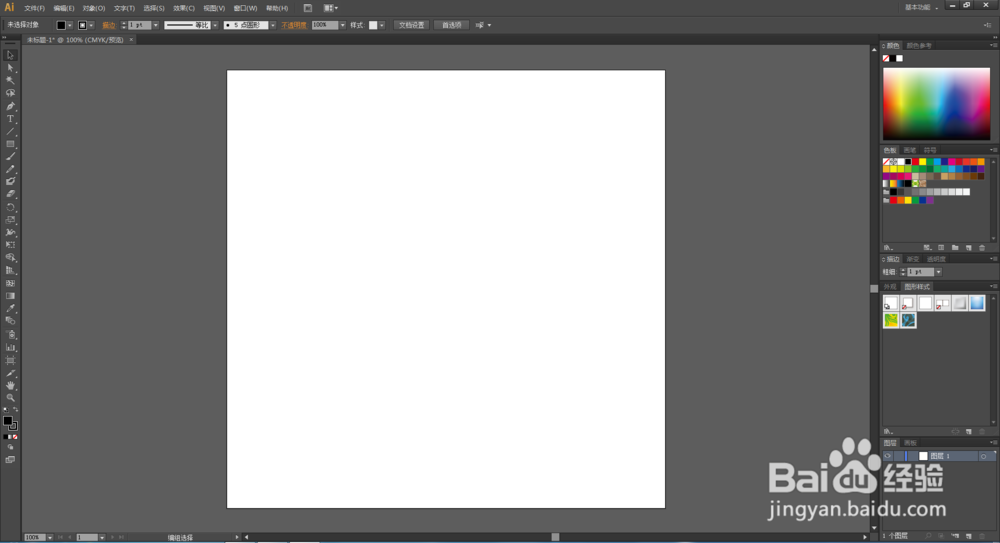Open 对象(O) menu
This screenshot has height=543, width=1000.
coord(93,8)
